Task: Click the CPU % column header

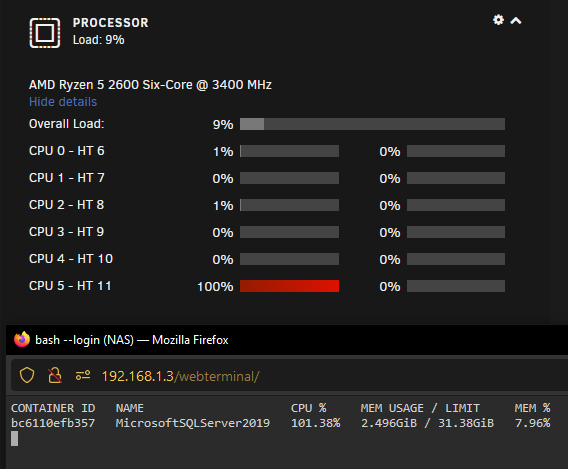Action: (x=309, y=408)
